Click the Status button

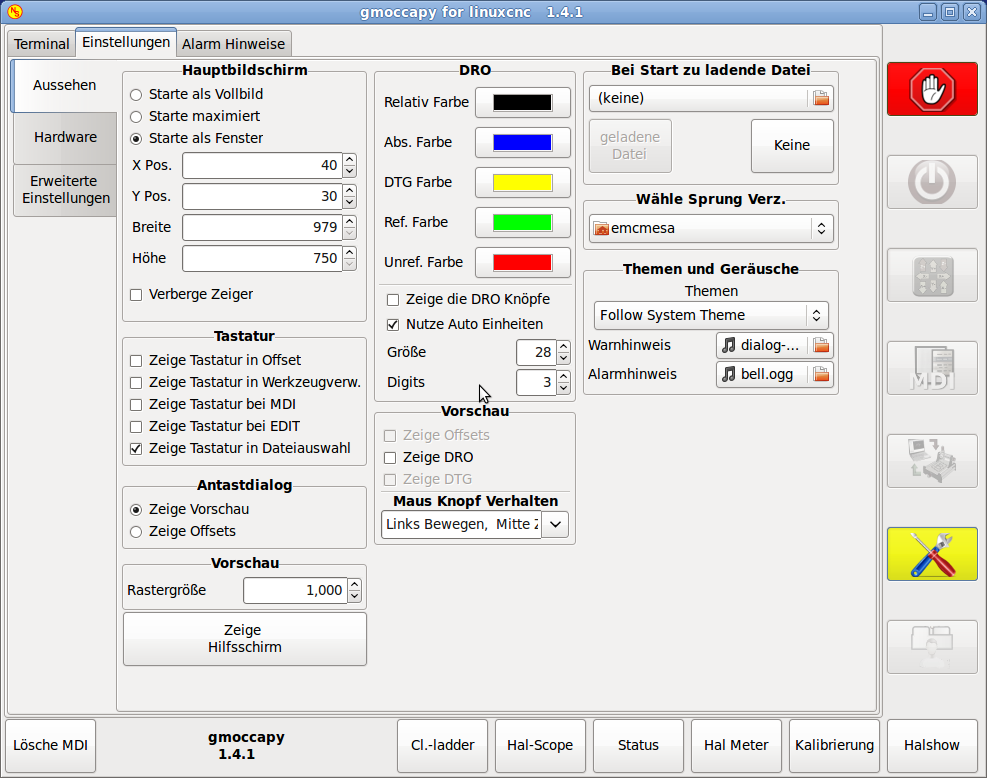click(x=638, y=746)
